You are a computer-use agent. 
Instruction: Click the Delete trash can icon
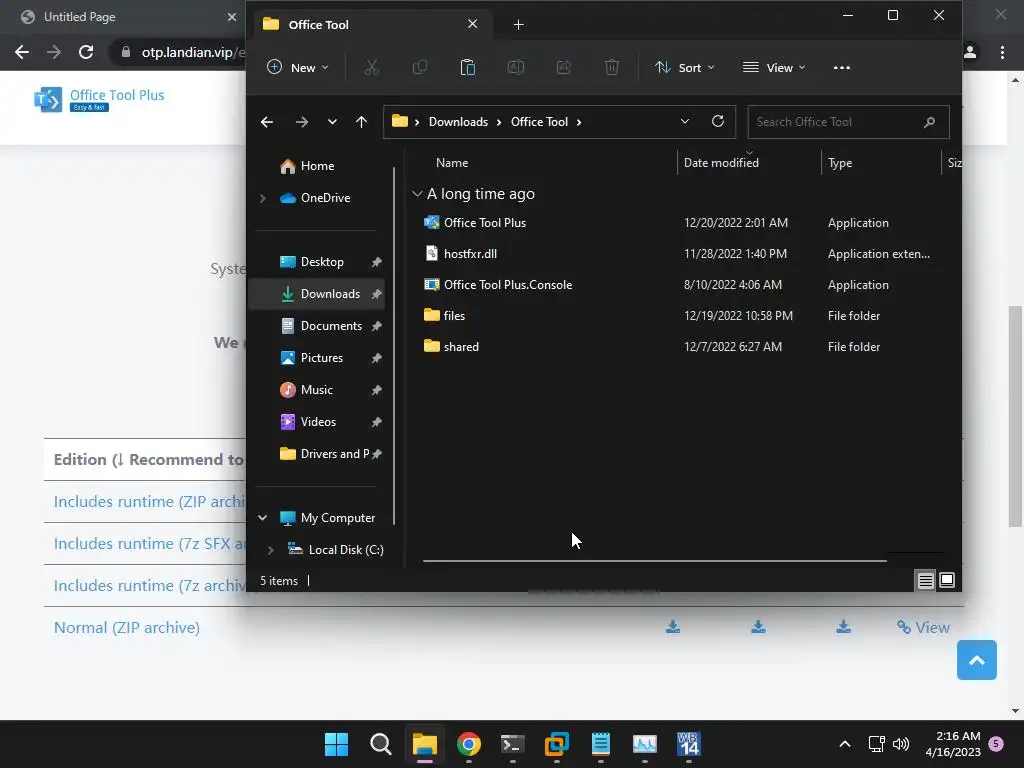coord(612,67)
